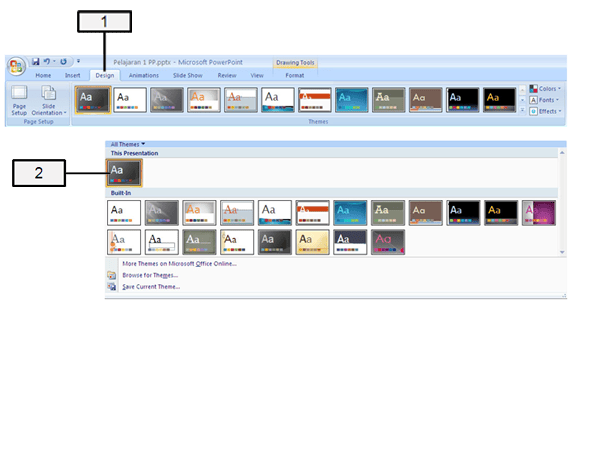Choose Civic blue-gray theme in Built-In gallery
This screenshot has height=470, width=590.
(237, 213)
